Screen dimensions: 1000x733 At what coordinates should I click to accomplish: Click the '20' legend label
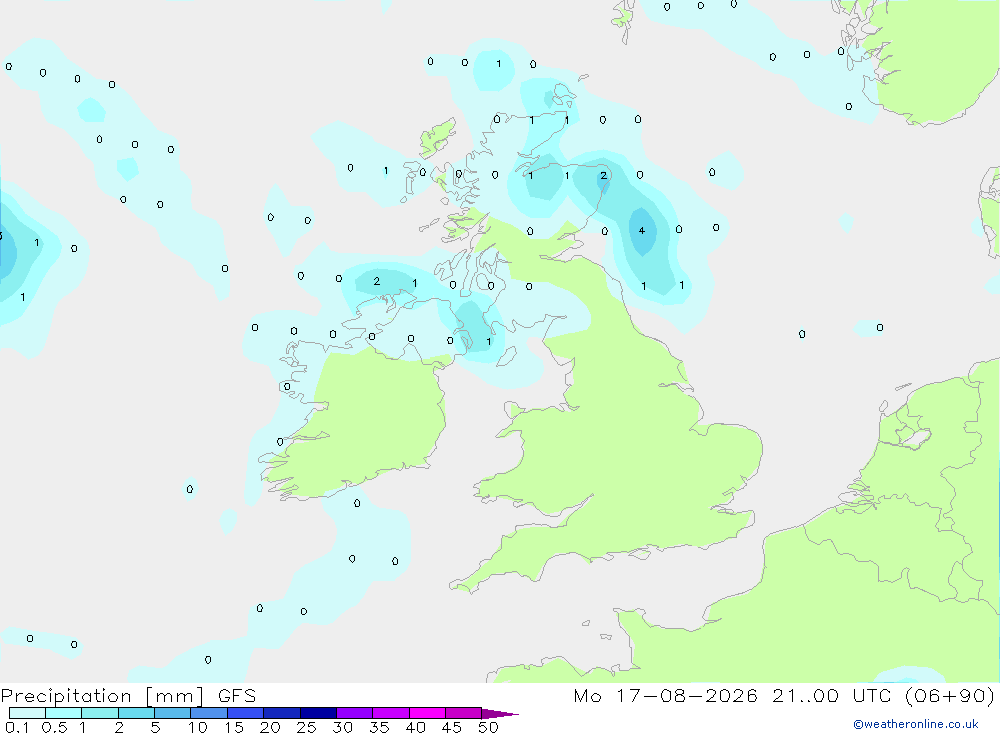pyautogui.click(x=270, y=727)
